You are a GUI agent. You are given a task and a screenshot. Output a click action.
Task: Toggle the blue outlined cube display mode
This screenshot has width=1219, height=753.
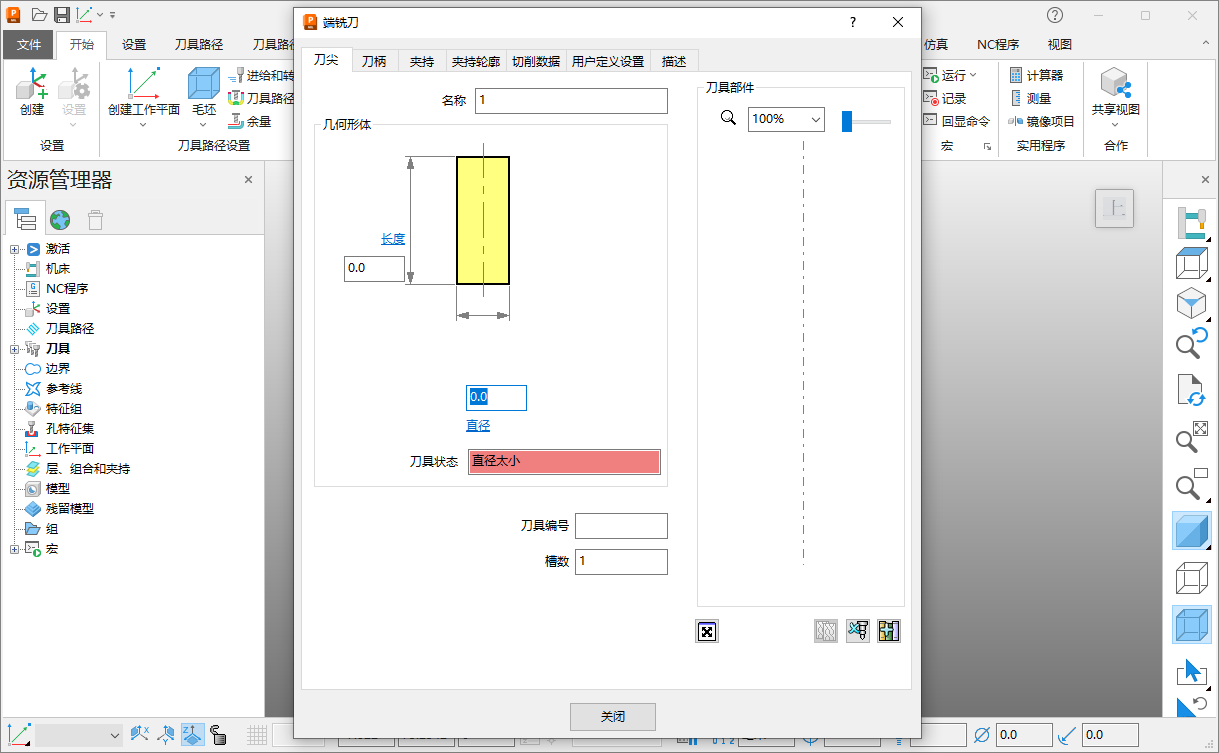point(1191,625)
